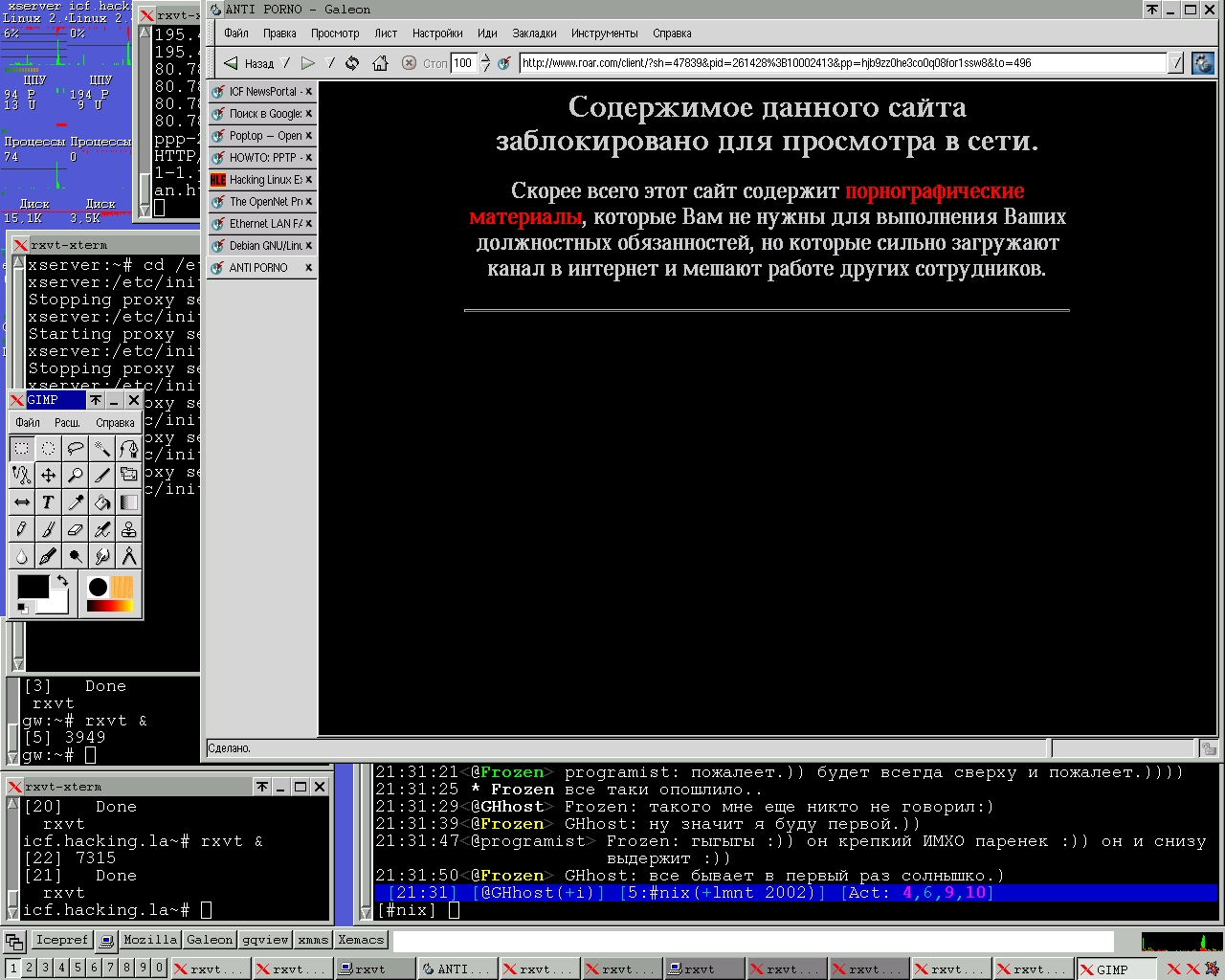1225x980 pixels.
Task: Open Galeon forward history dropdown arrow
Action: coord(331,63)
